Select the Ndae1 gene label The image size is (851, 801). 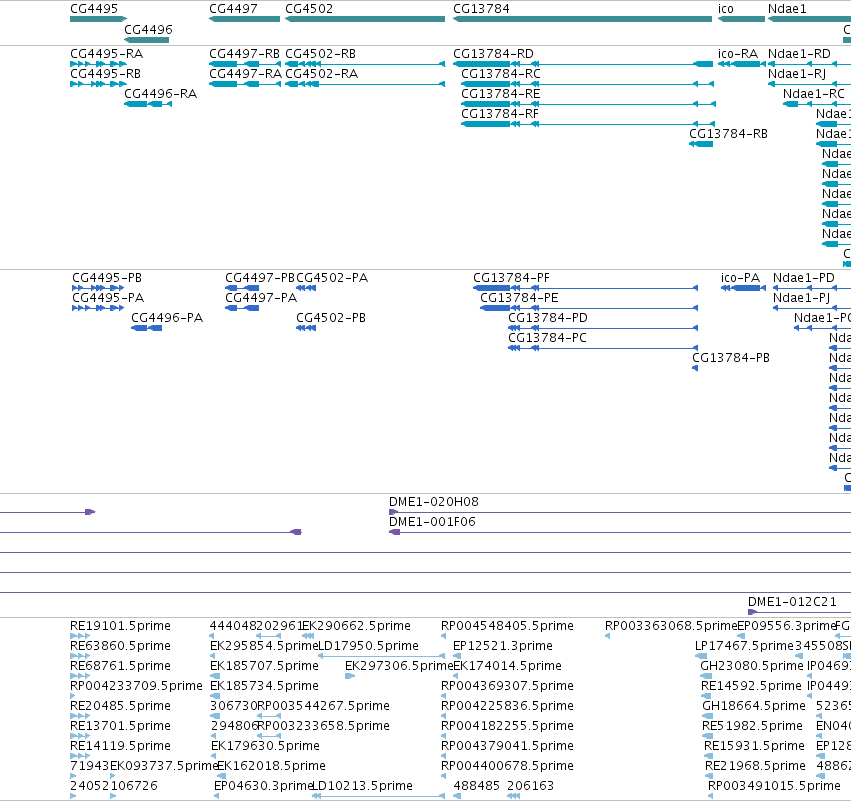pos(787,9)
